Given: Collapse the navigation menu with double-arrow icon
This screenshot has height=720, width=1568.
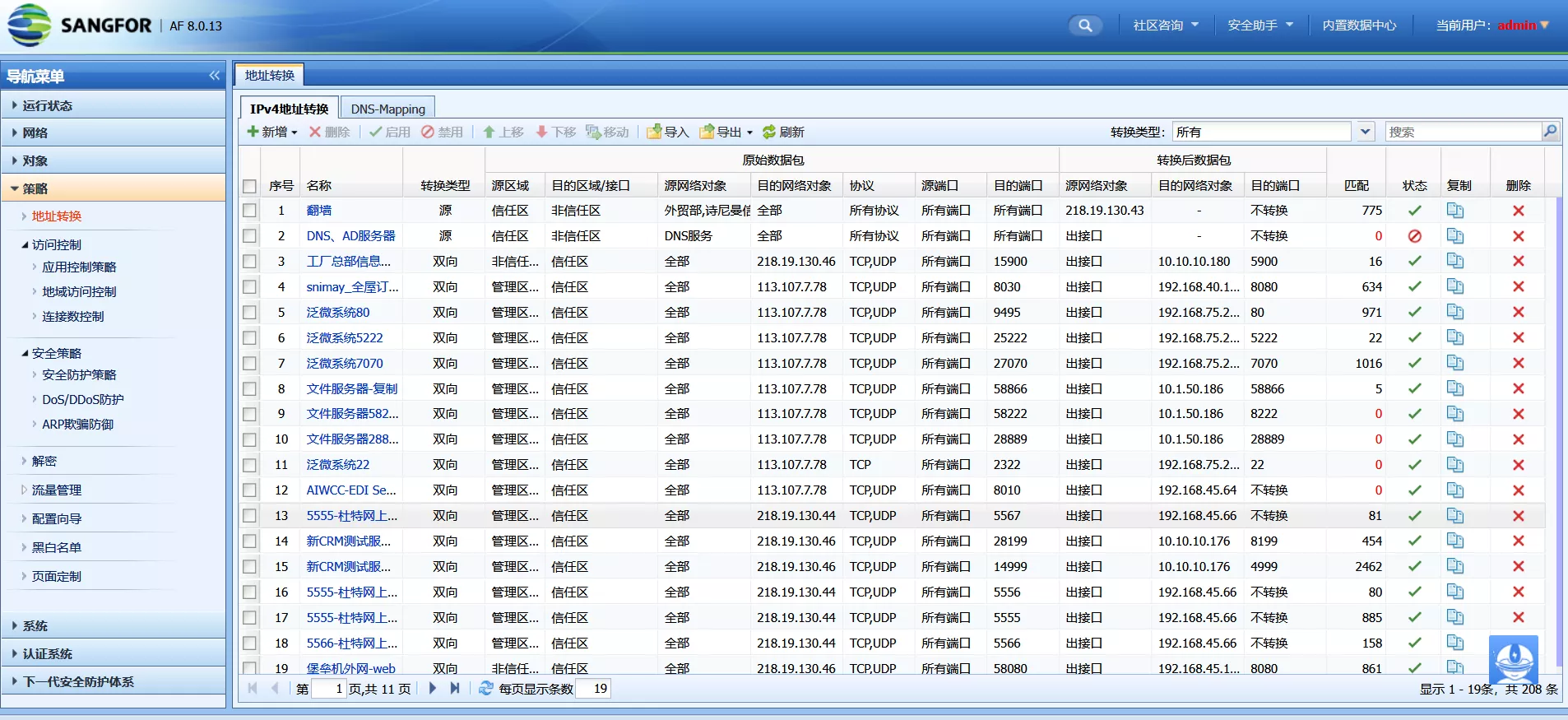Looking at the screenshot, I should coord(214,76).
